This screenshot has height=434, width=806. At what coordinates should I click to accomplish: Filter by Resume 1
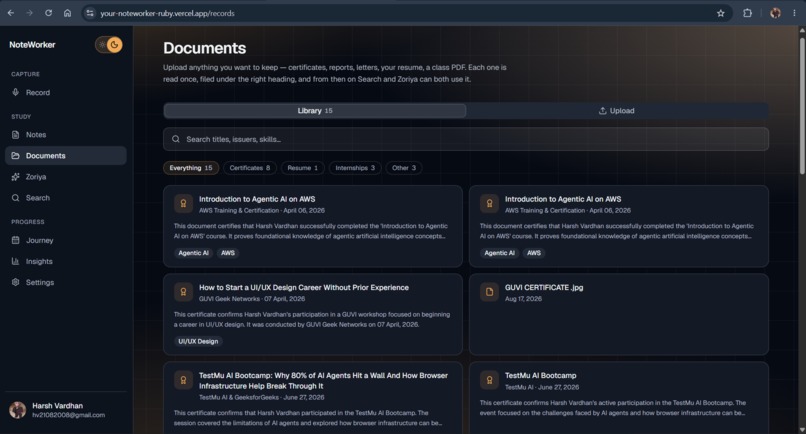coord(303,168)
